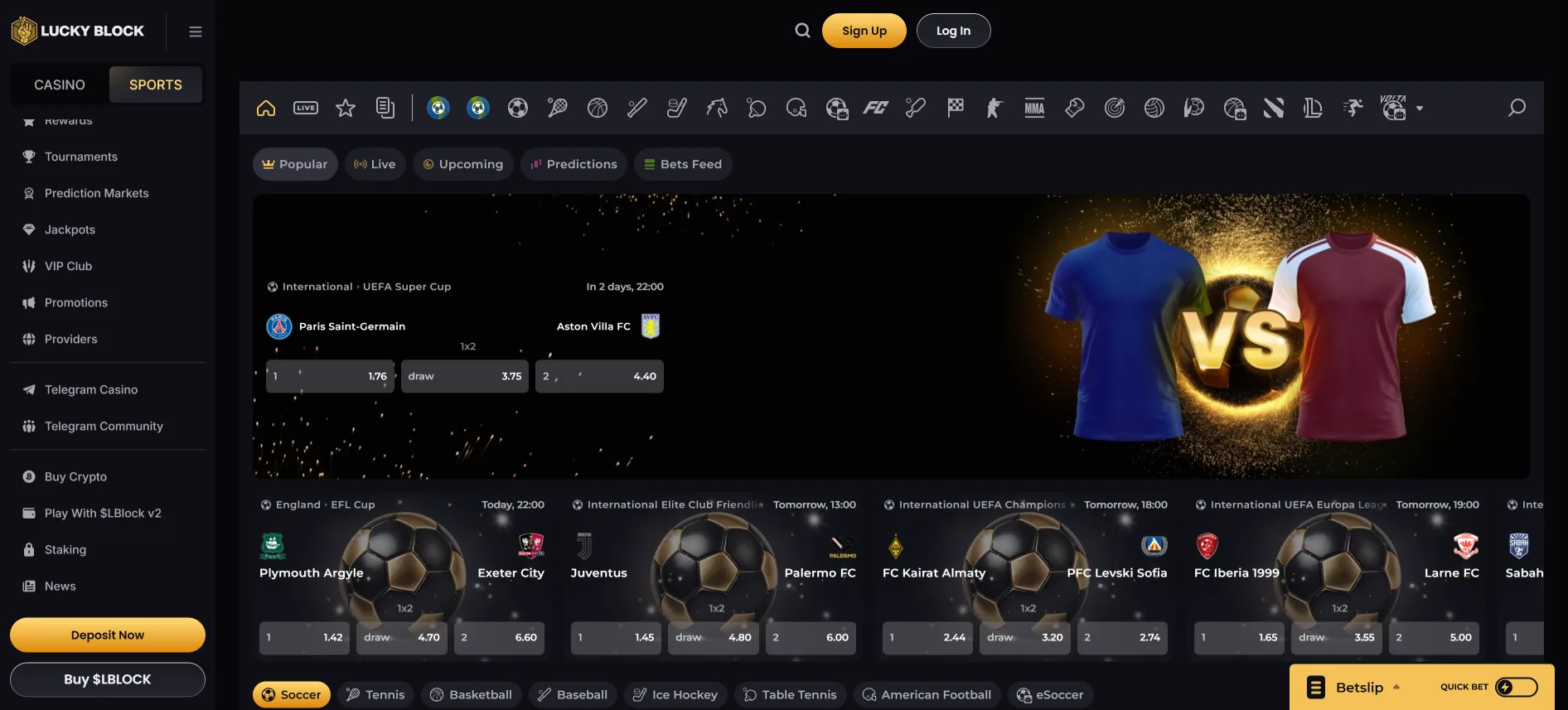Click the Sign Up button

(x=864, y=31)
